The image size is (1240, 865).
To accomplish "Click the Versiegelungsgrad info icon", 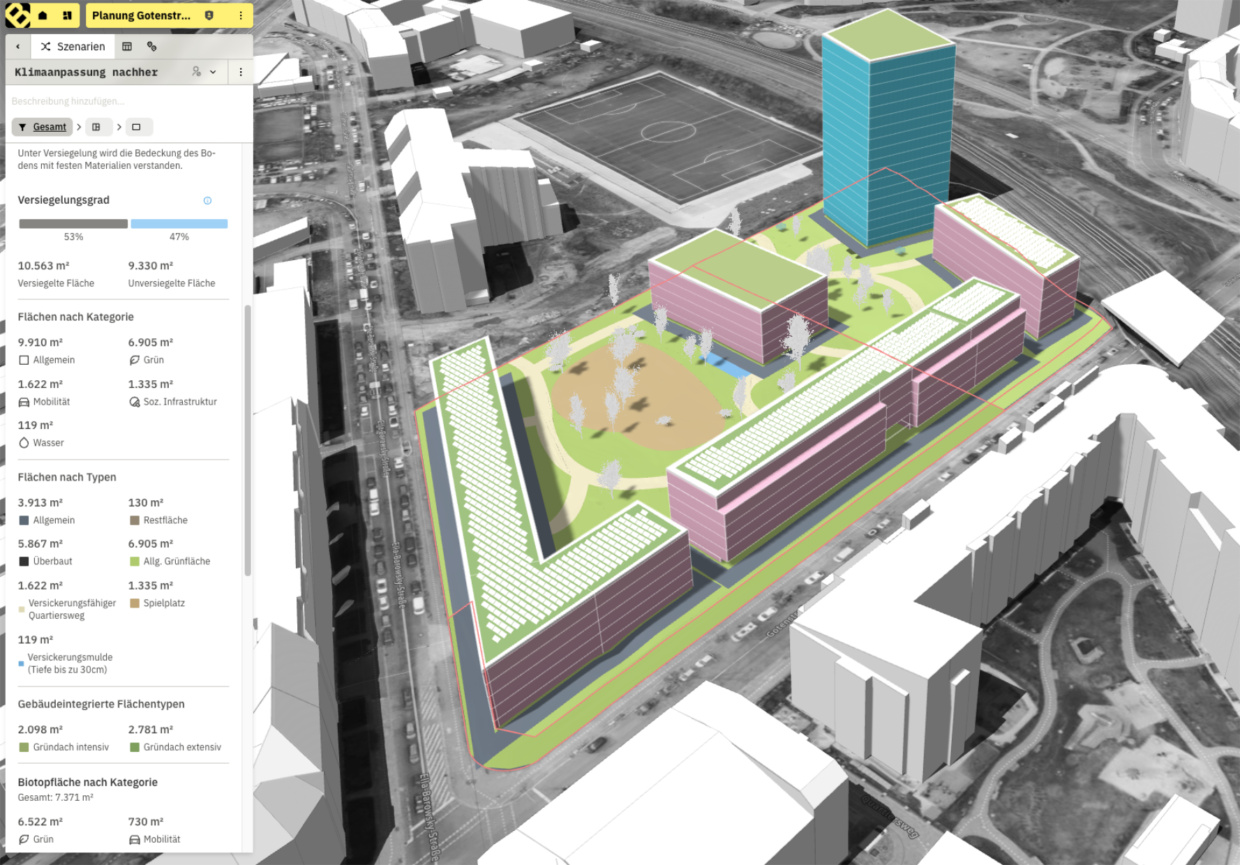I will pyautogui.click(x=207, y=200).
